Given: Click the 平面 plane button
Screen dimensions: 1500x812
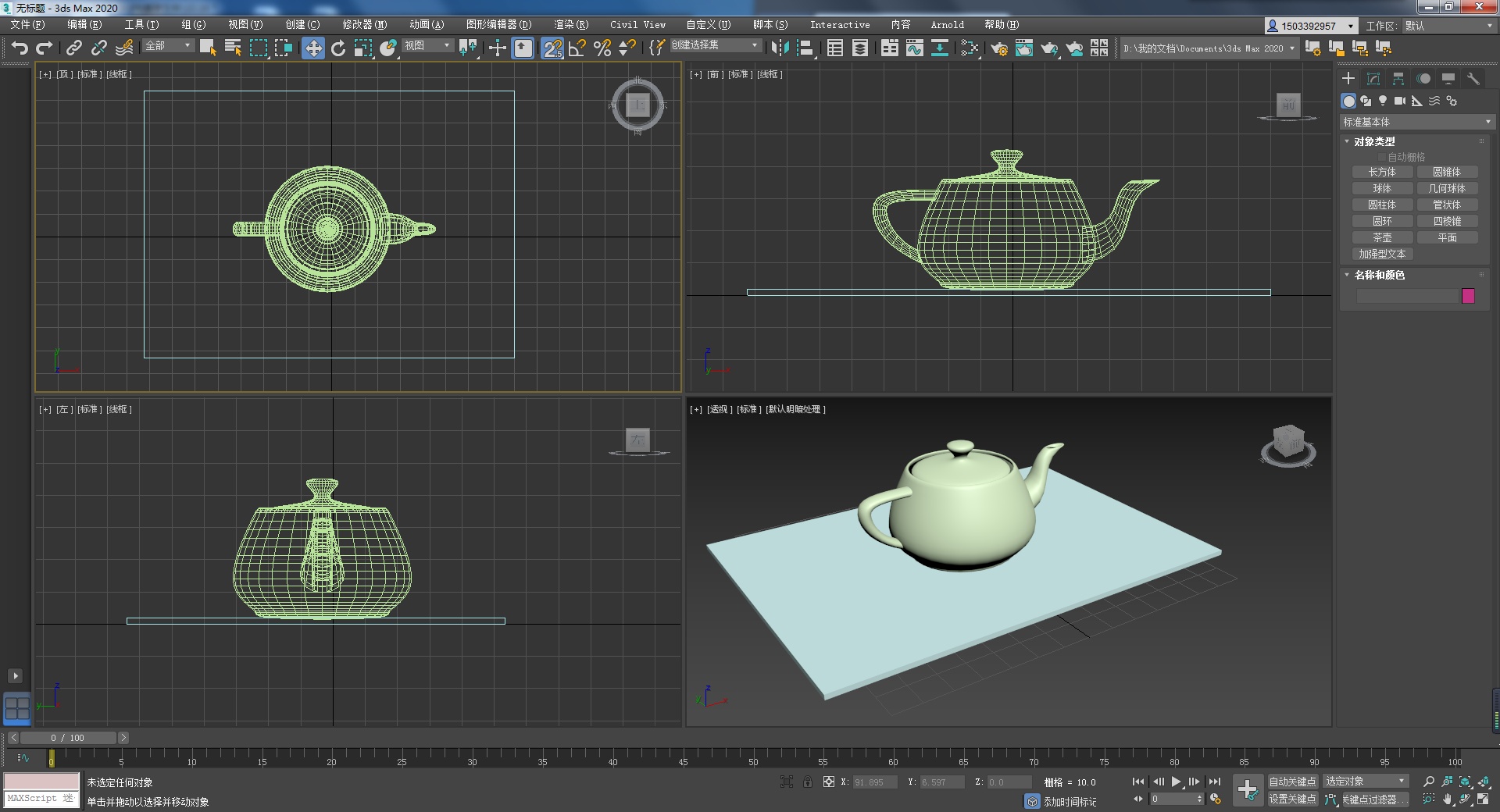Looking at the screenshot, I should tap(1447, 237).
